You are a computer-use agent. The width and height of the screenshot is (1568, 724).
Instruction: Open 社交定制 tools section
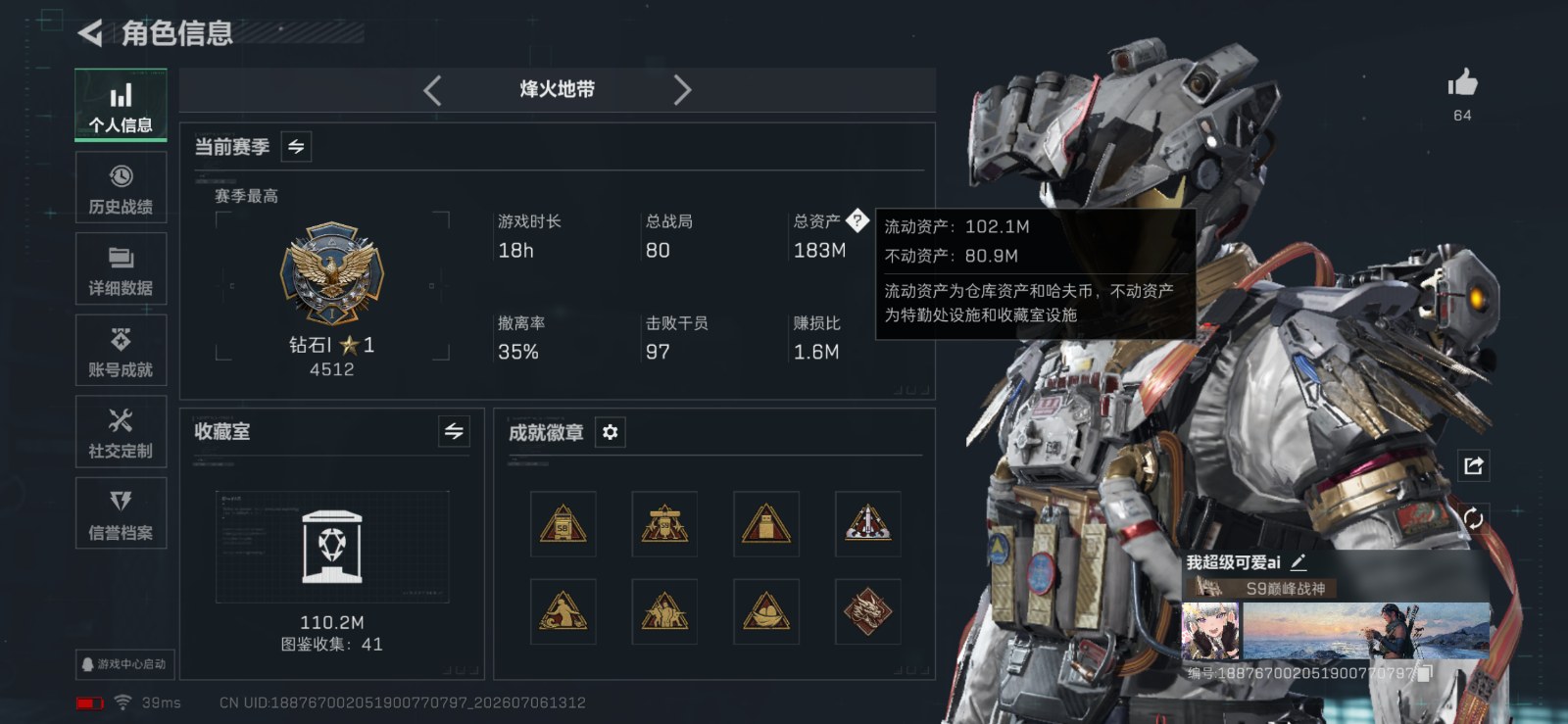121,432
